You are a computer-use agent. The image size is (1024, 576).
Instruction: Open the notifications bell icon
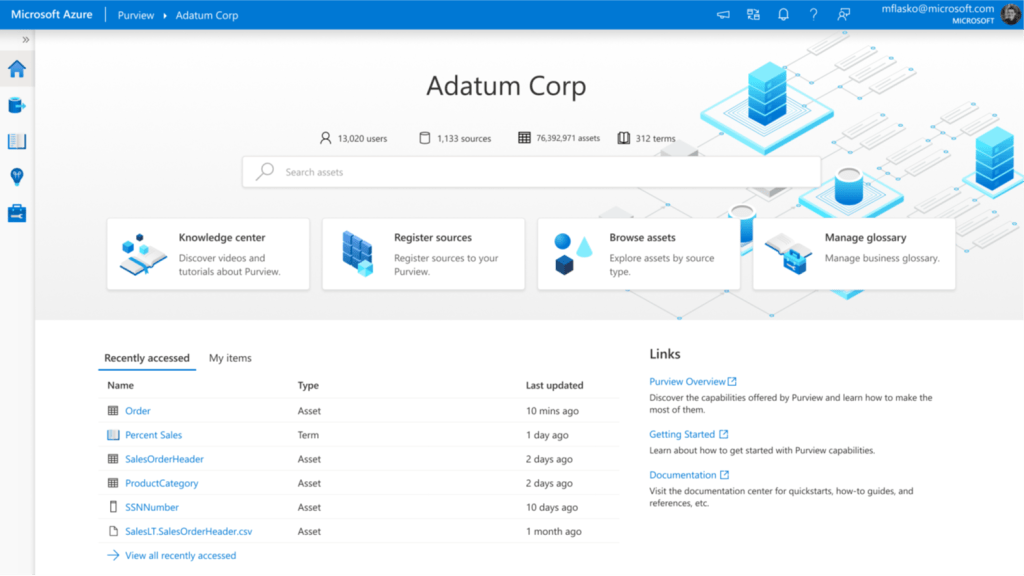click(x=783, y=15)
